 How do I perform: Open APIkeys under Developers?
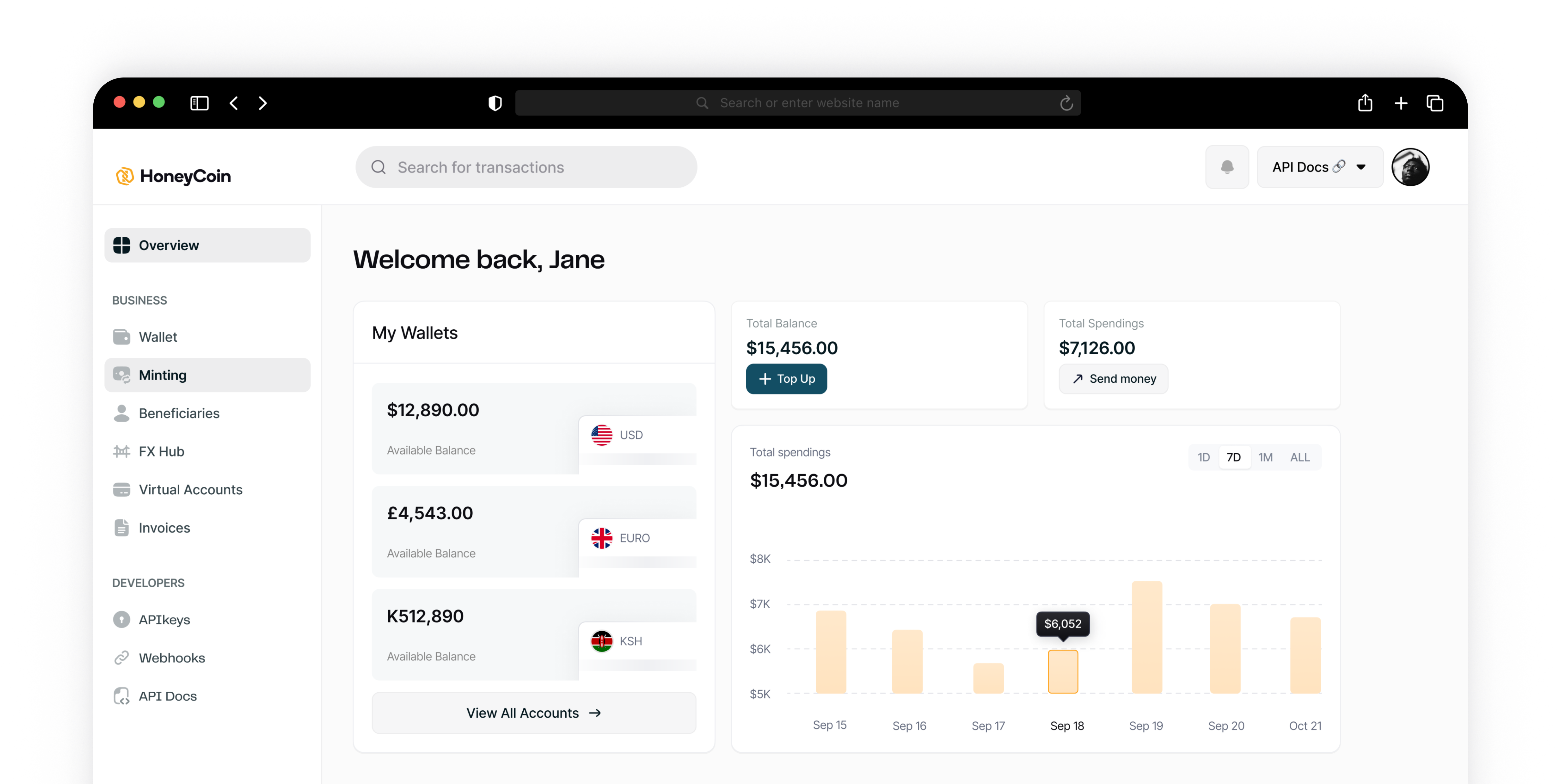point(207,619)
